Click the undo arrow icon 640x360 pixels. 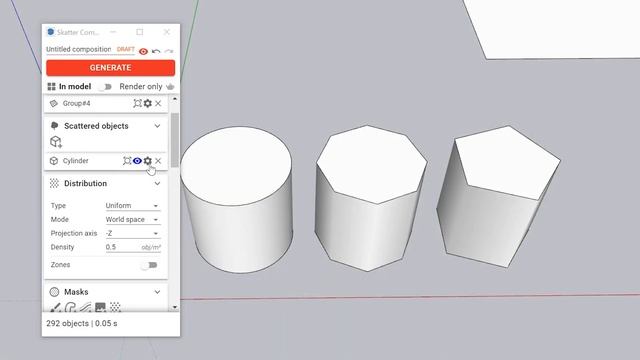[x=156, y=51]
